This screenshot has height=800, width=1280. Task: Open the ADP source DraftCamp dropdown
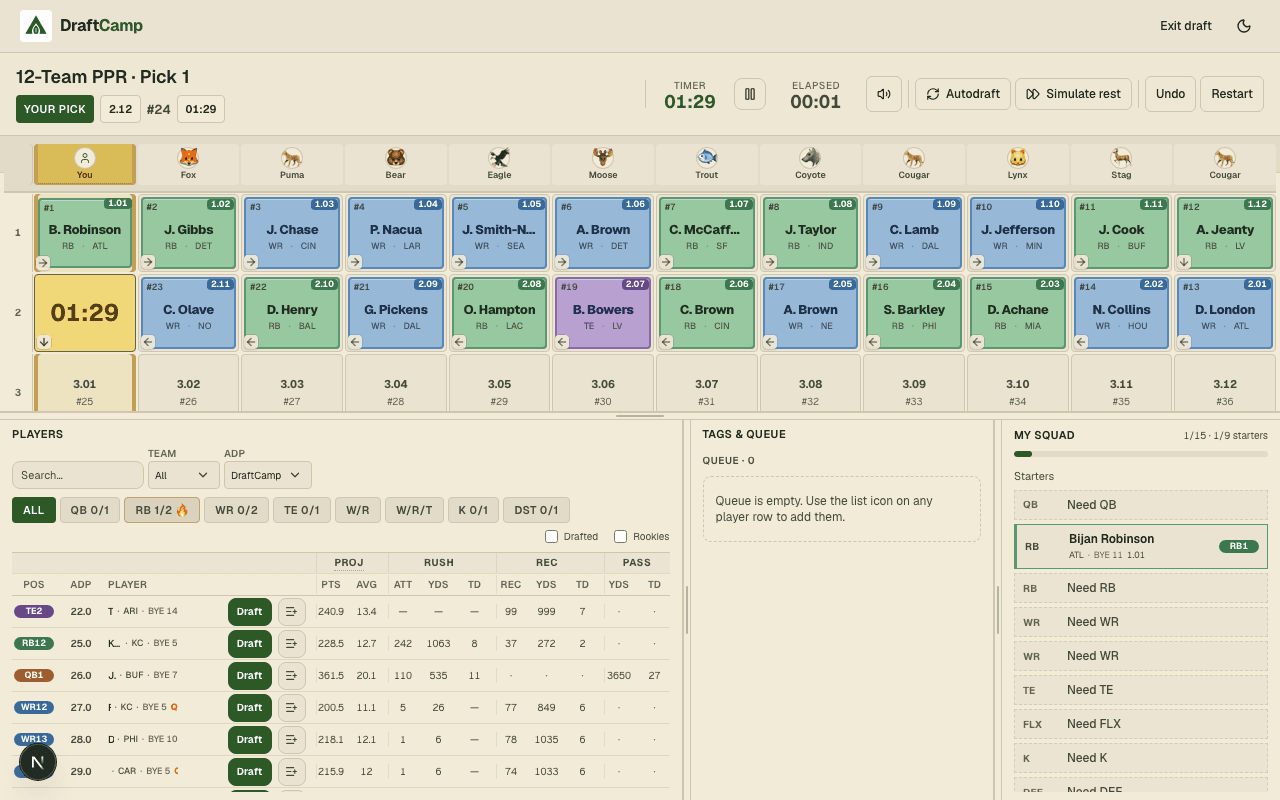tap(268, 475)
